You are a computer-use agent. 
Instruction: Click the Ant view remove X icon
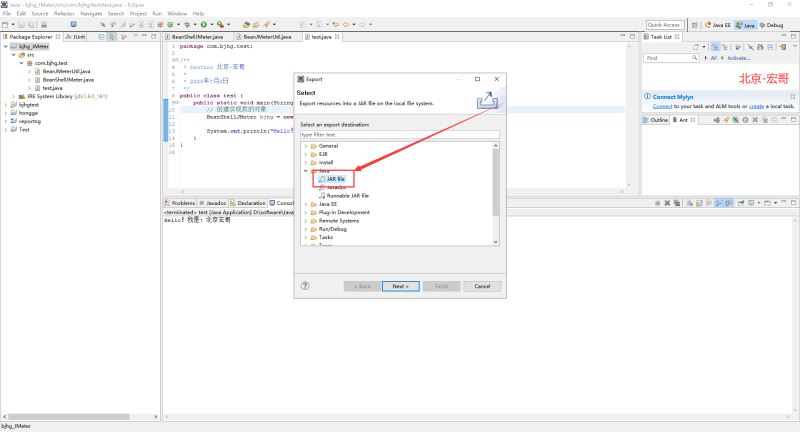coord(755,120)
